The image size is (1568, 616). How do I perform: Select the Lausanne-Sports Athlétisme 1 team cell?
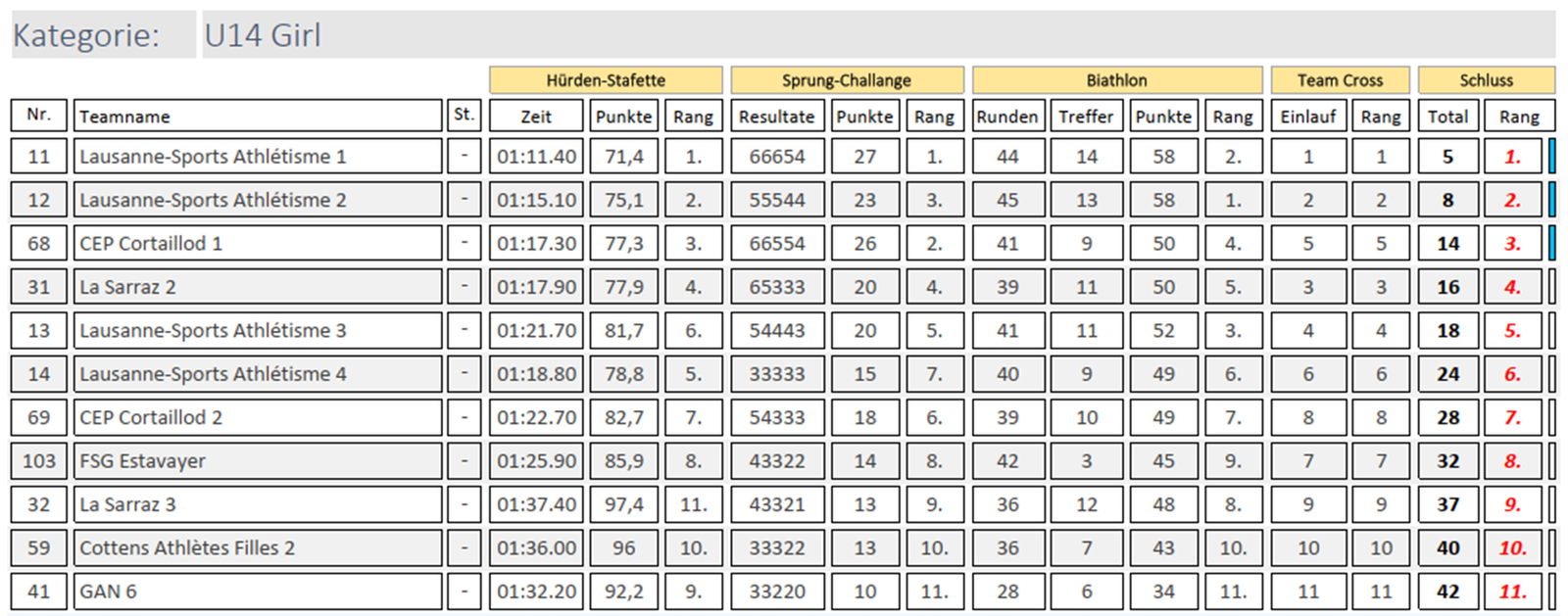(257, 157)
